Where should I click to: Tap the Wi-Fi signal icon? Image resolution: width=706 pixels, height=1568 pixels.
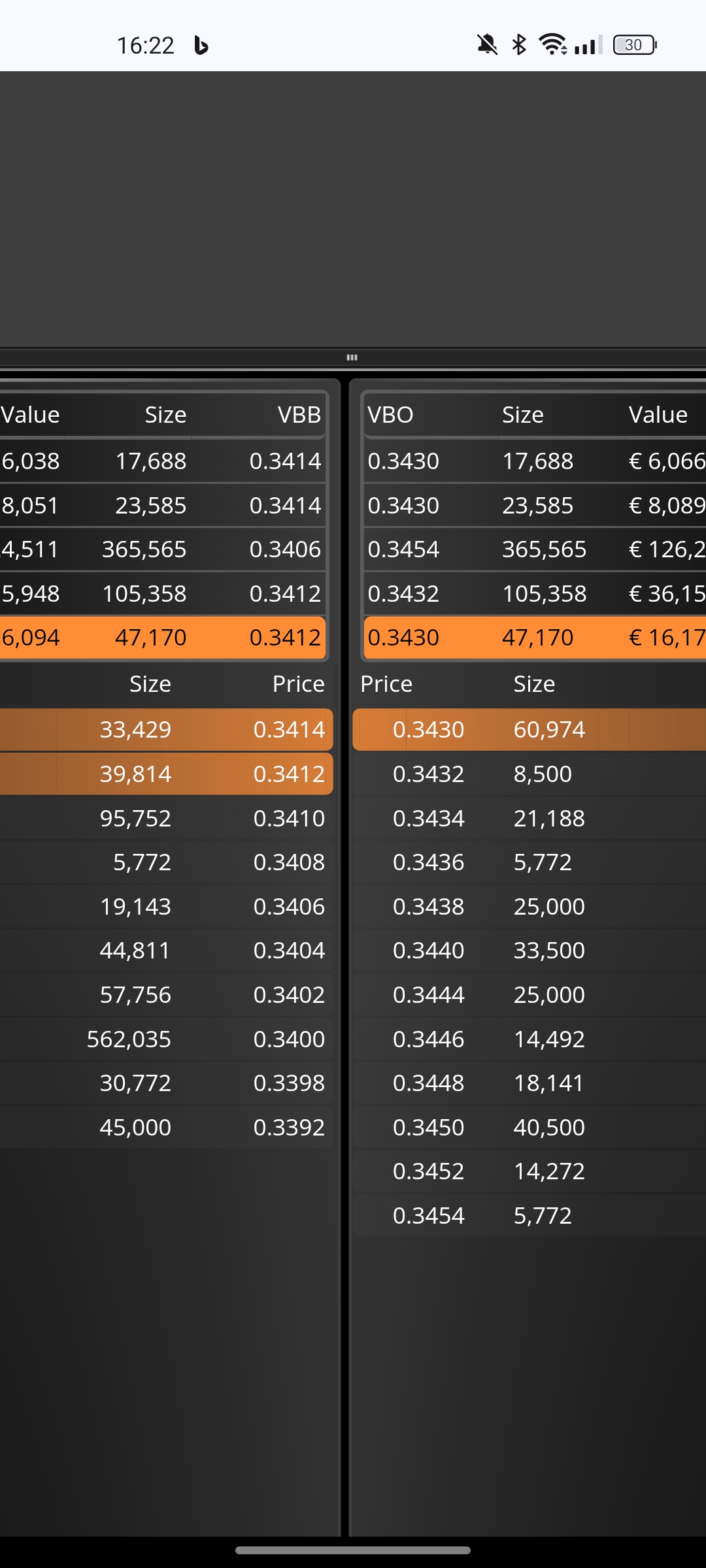click(552, 44)
